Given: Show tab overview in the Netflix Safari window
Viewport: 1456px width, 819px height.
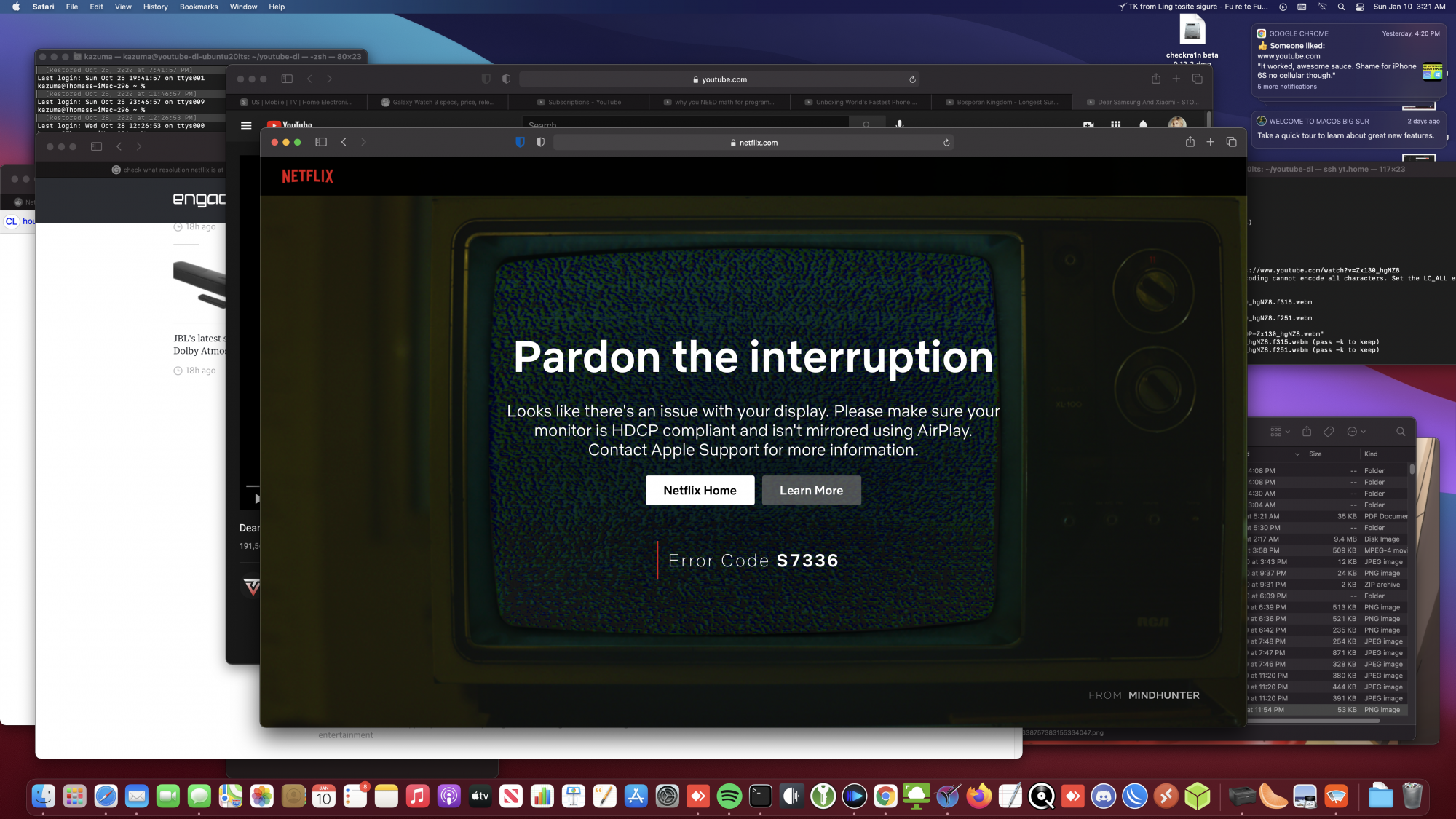Looking at the screenshot, I should pyautogui.click(x=1232, y=142).
